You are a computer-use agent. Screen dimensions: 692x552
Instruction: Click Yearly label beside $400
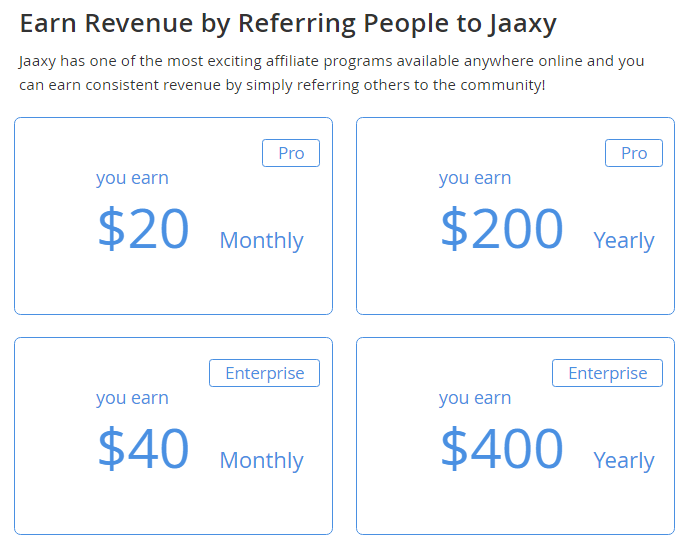624,461
